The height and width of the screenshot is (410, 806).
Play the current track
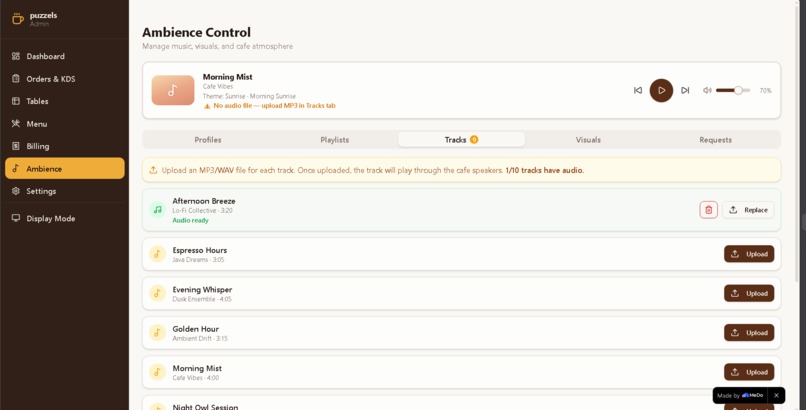point(661,90)
